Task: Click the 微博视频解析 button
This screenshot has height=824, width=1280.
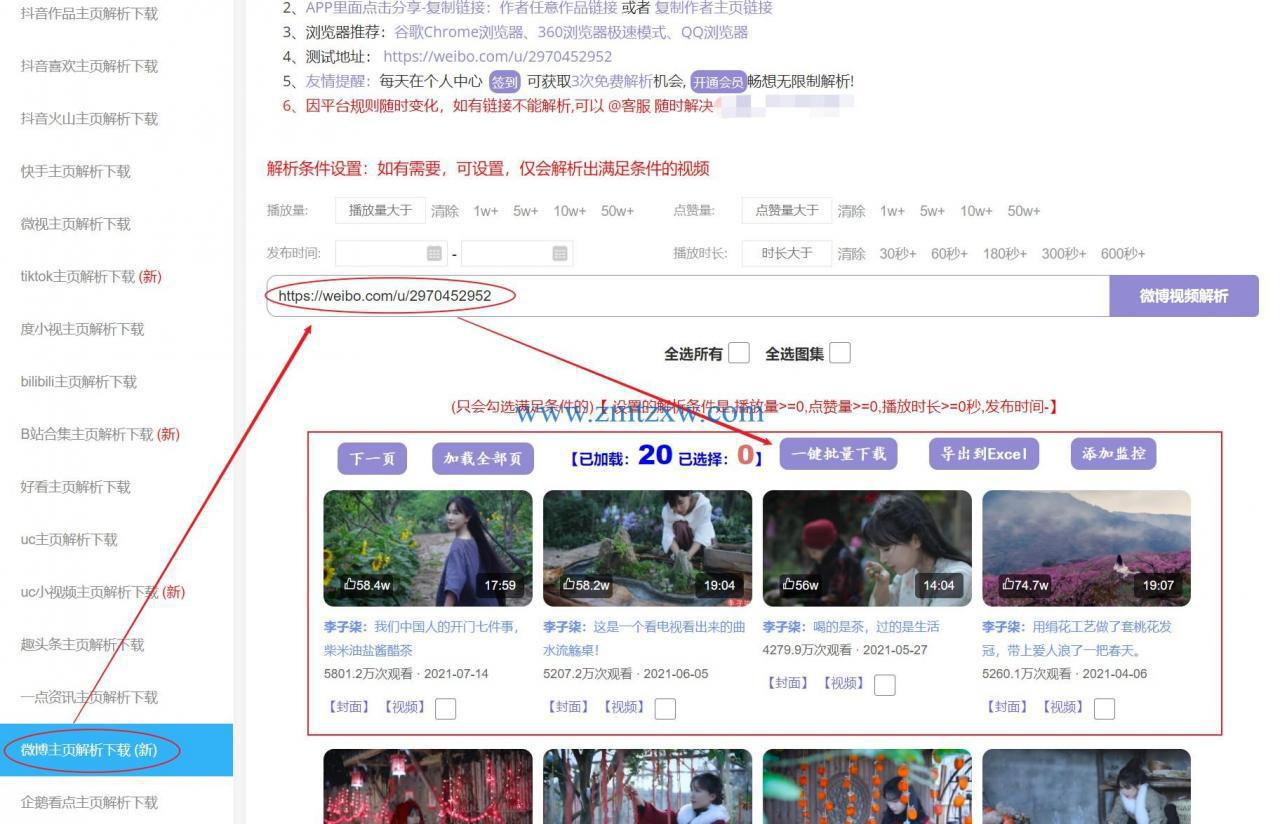Action: click(x=1184, y=296)
